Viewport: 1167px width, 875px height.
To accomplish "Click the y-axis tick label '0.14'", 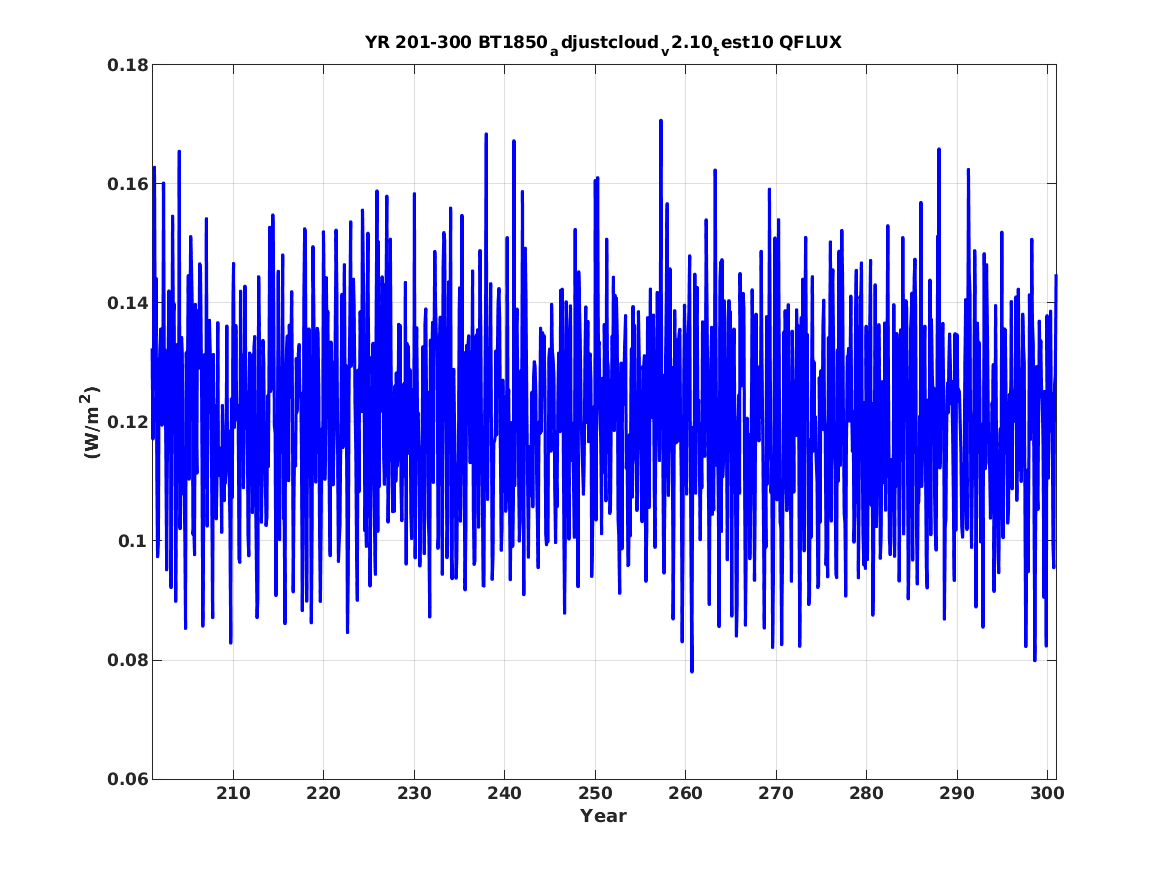I will (x=127, y=303).
